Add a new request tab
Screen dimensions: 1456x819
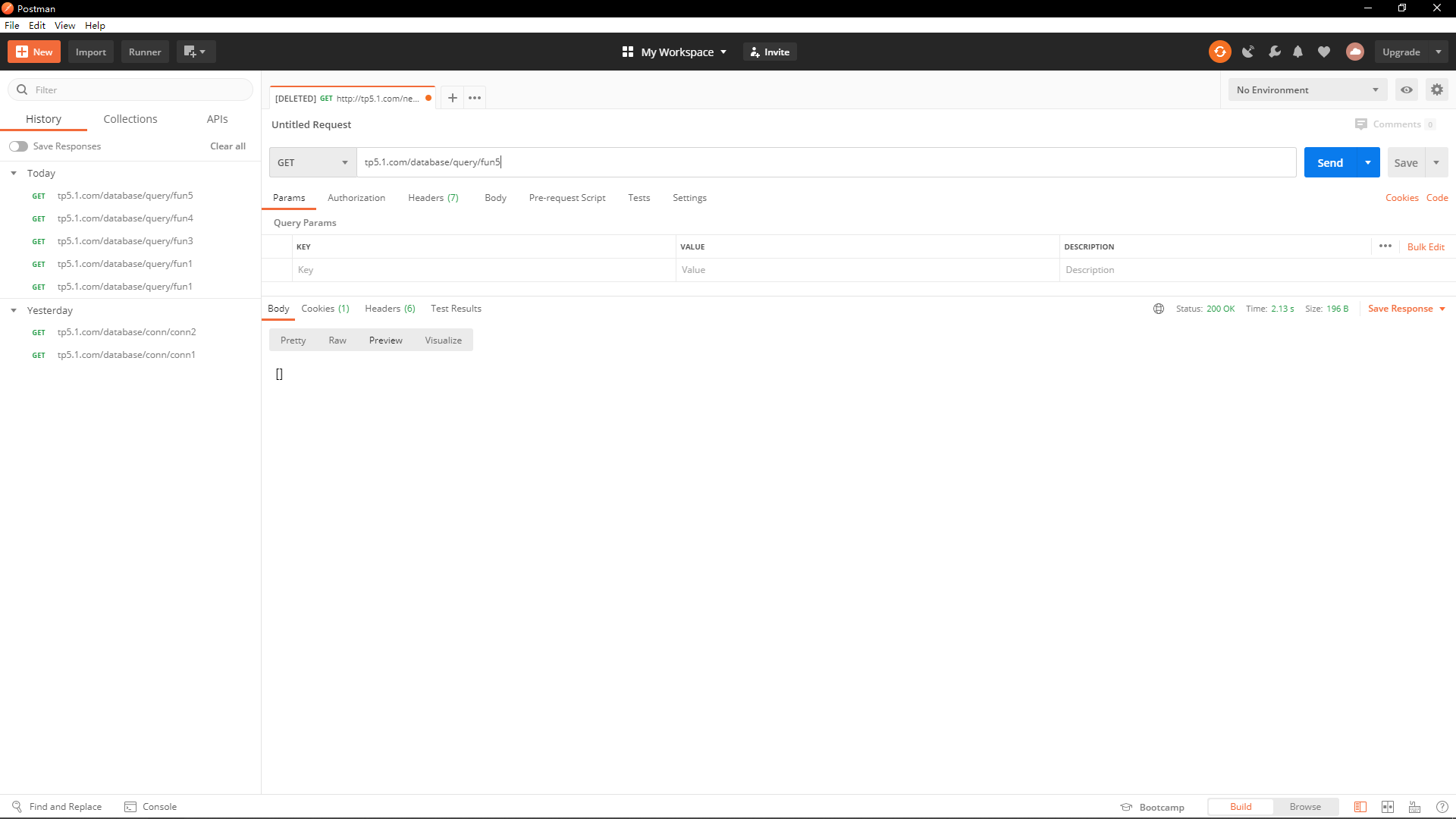coord(453,98)
